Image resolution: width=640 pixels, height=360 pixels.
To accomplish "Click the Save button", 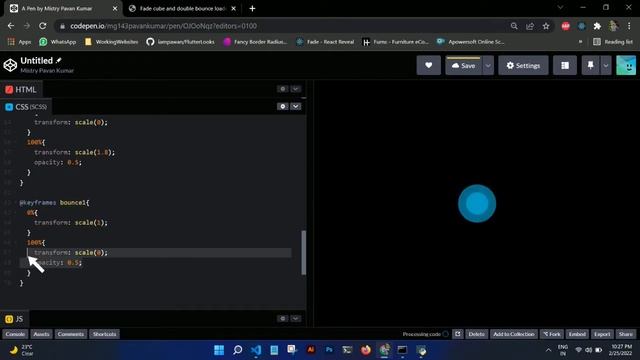I will (464, 65).
